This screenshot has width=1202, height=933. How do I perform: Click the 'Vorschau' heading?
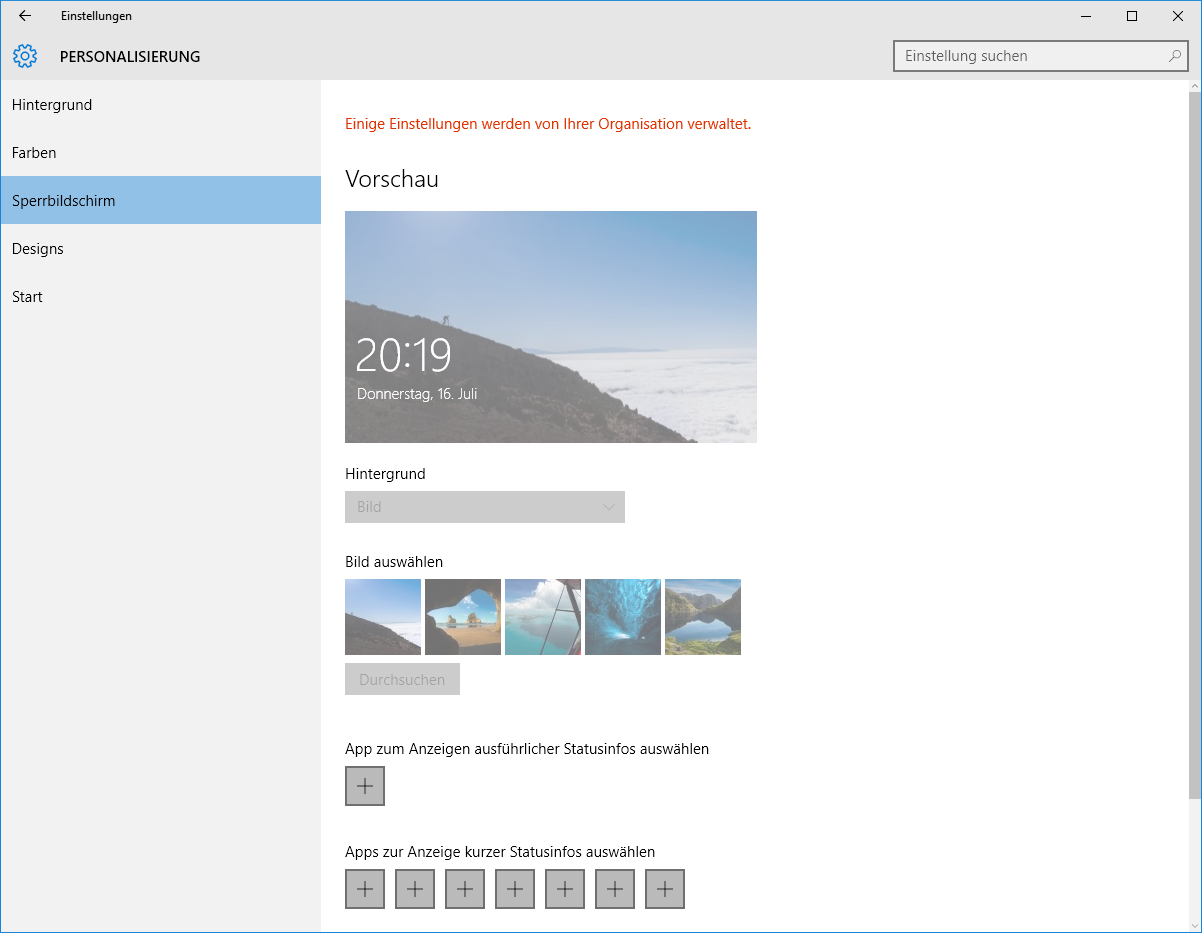(x=392, y=179)
